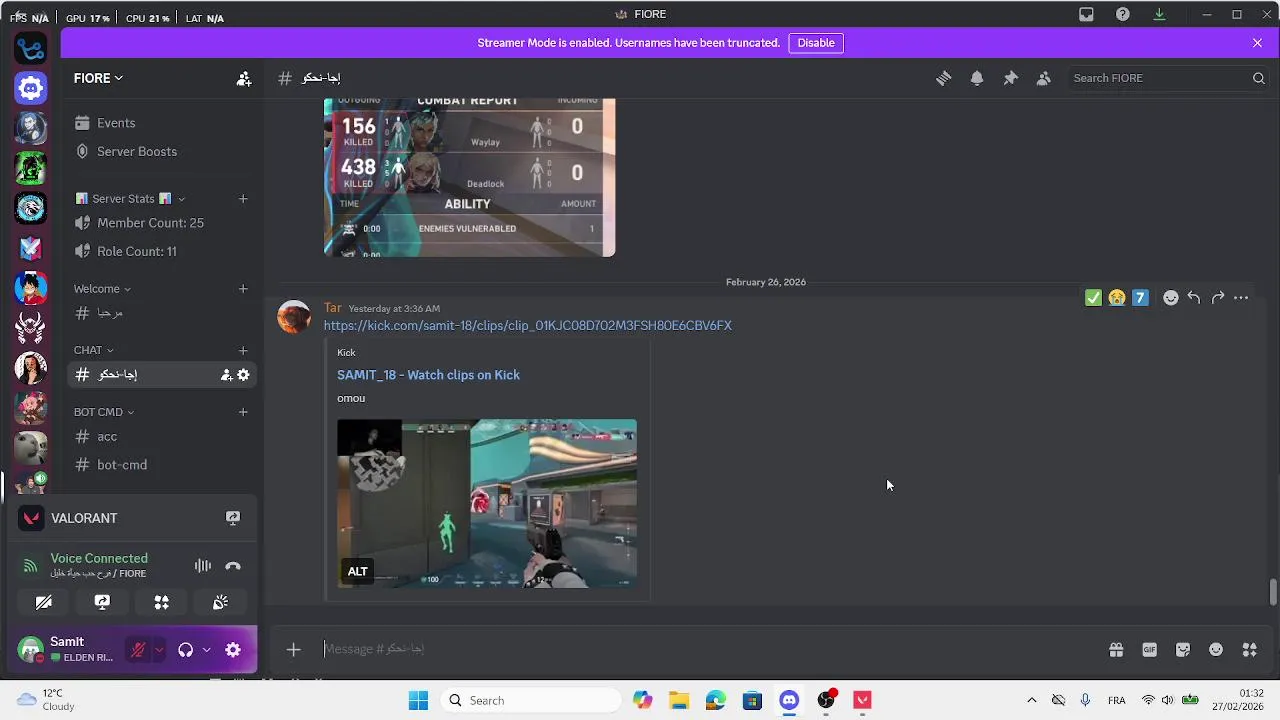The height and width of the screenshot is (720, 1280).
Task: Show ALT text on clip thumbnail
Action: (357, 572)
